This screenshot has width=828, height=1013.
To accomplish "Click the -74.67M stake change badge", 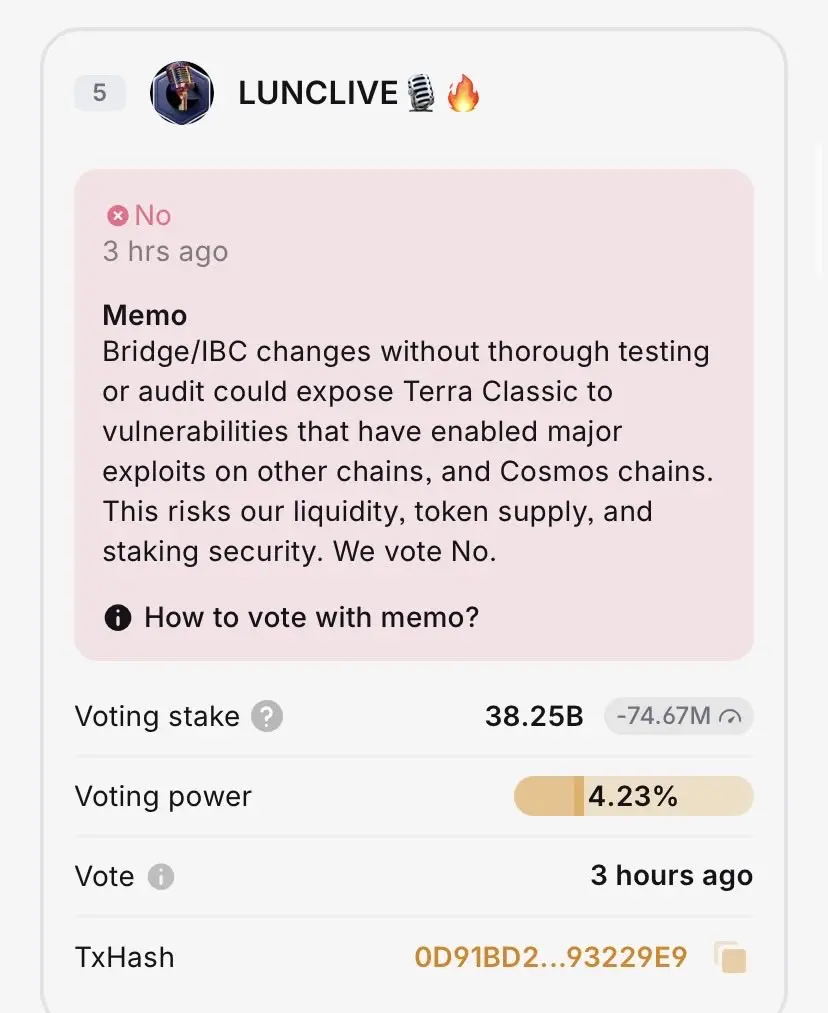I will point(678,716).
